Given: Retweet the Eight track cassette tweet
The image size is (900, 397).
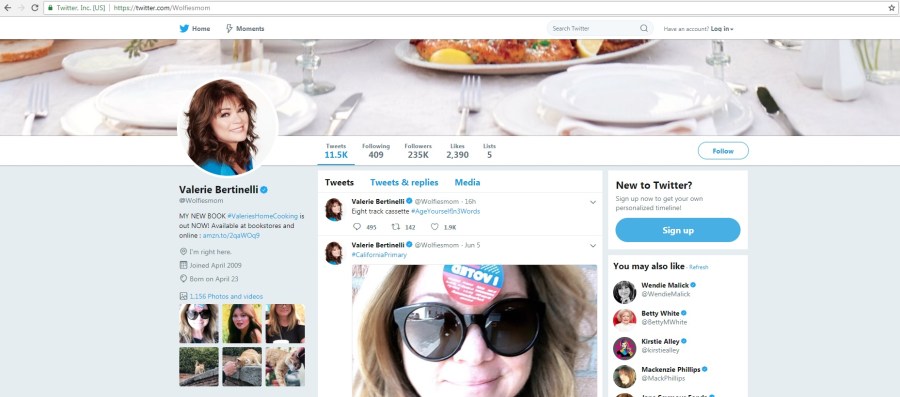Looking at the screenshot, I should click(395, 227).
